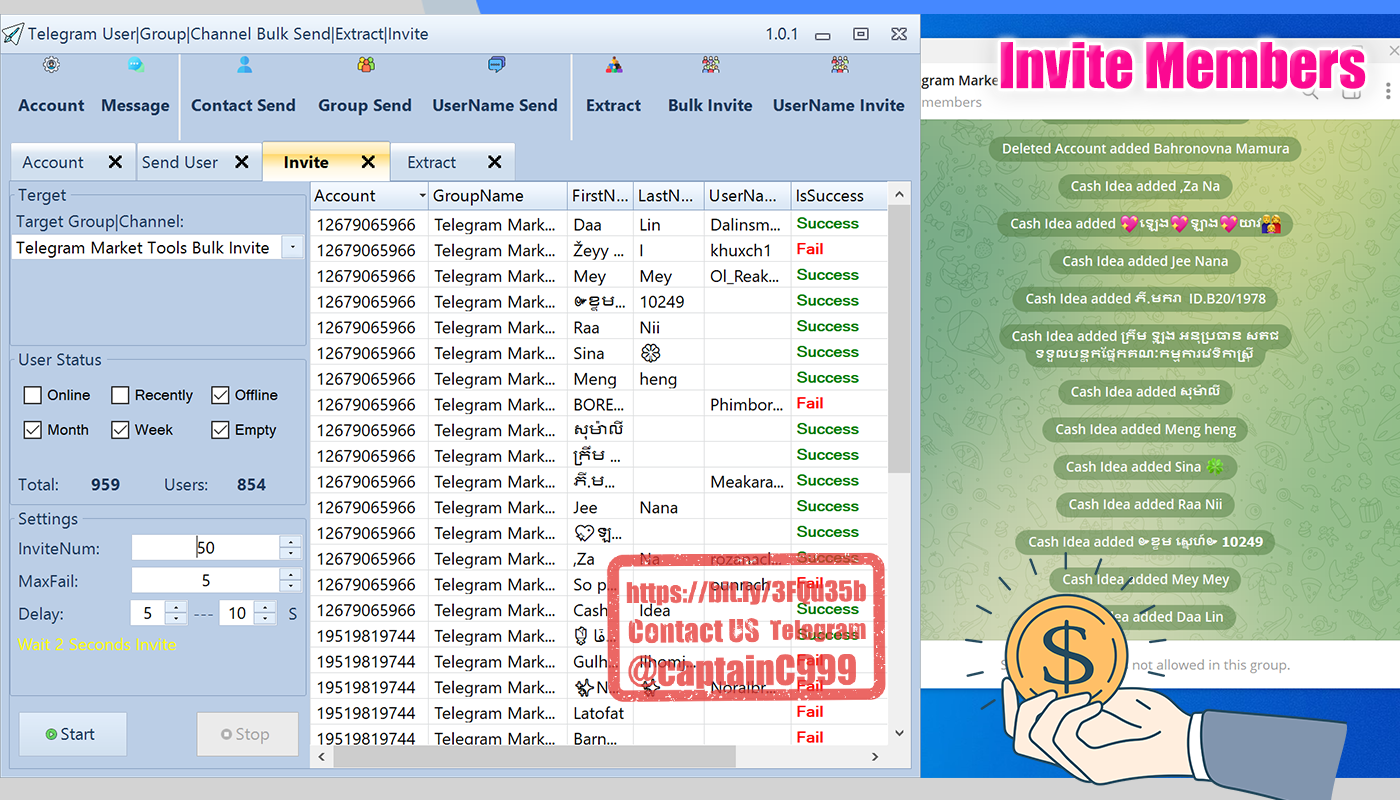Click the Extract toolbar icon
Viewport: 1400px width, 800px height.
[613, 86]
